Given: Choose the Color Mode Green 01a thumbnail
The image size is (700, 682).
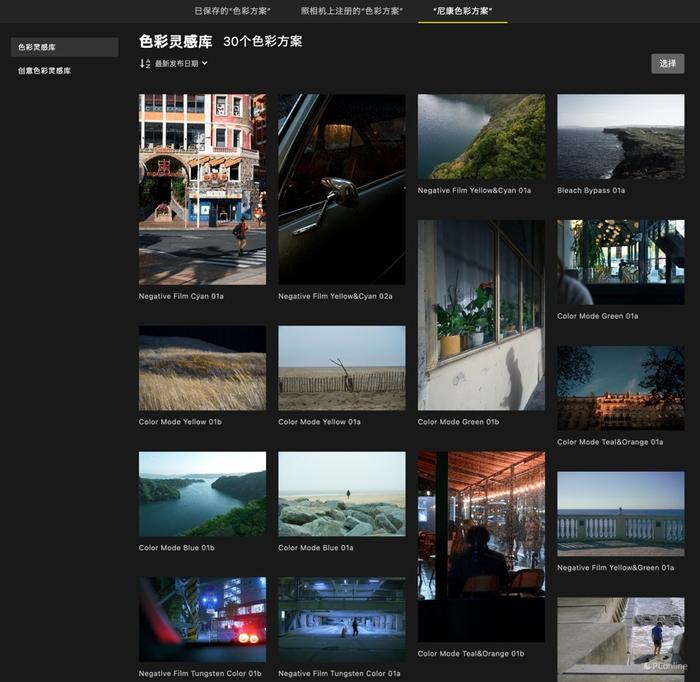Looking at the screenshot, I should tap(621, 262).
